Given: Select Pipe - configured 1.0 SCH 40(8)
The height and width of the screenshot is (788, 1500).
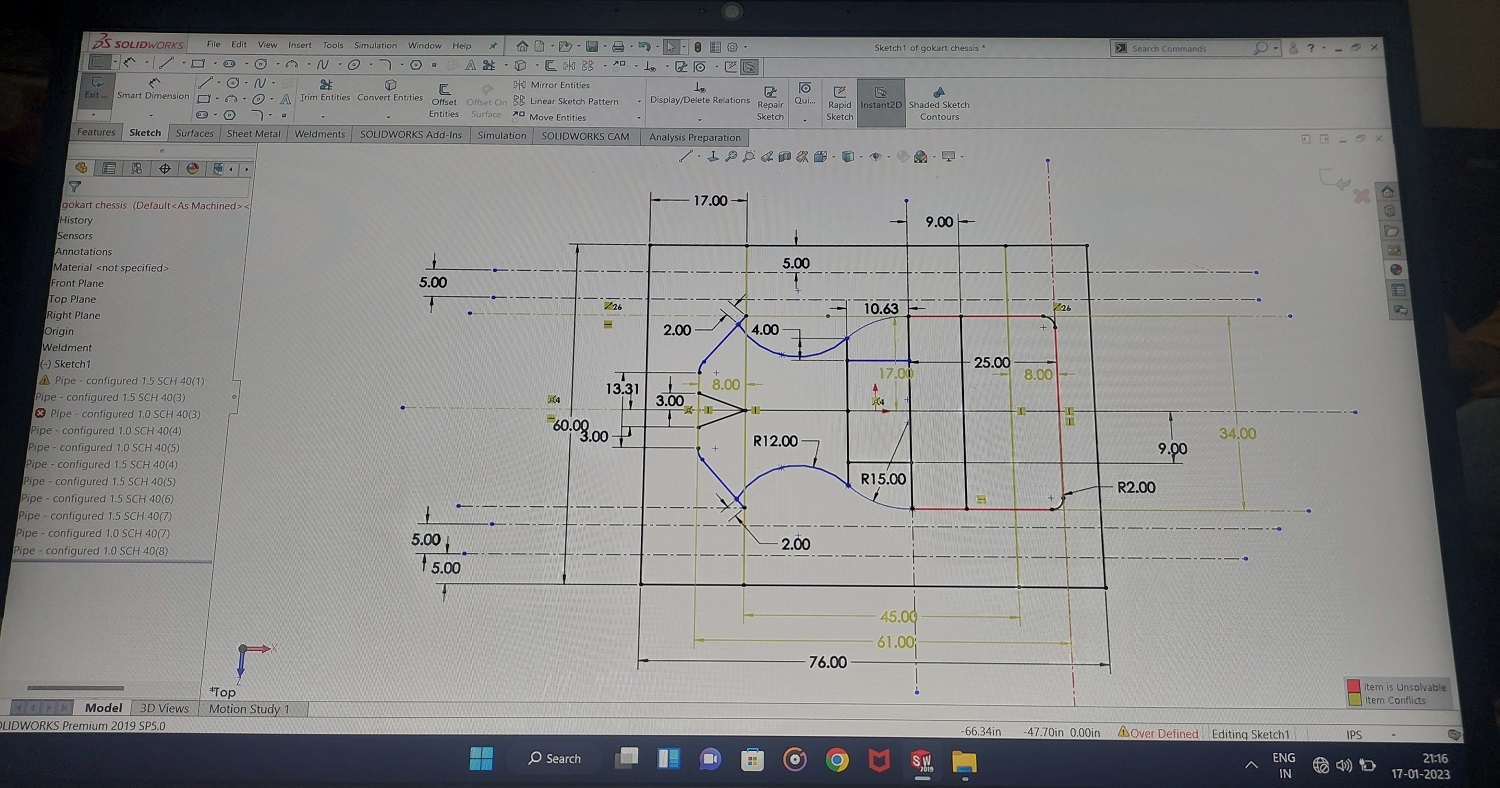Looking at the screenshot, I should 91,551.
